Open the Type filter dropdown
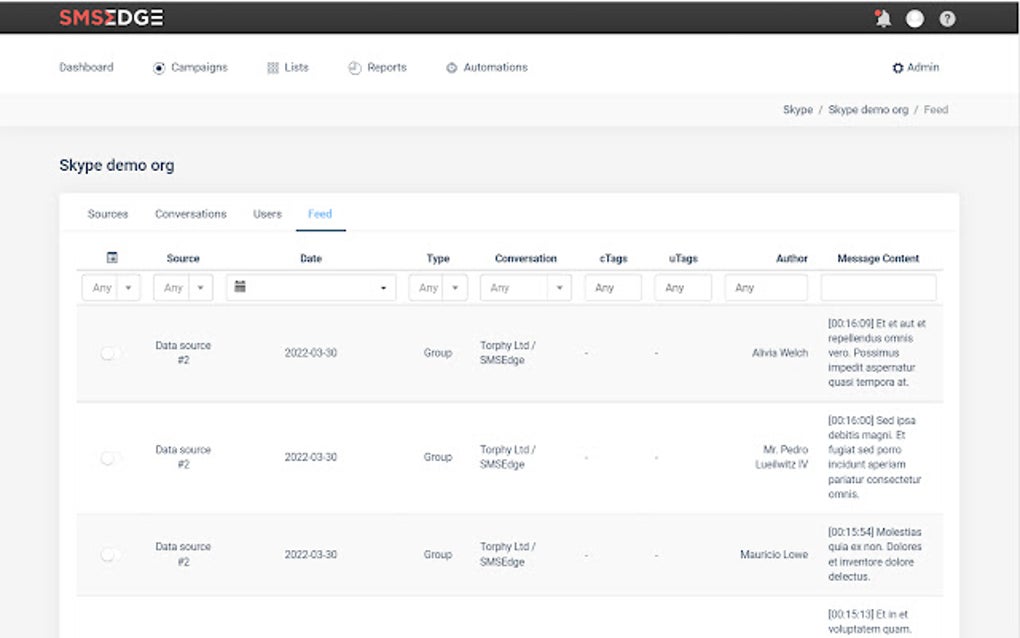The image size is (1020, 638). pyautogui.click(x=455, y=288)
